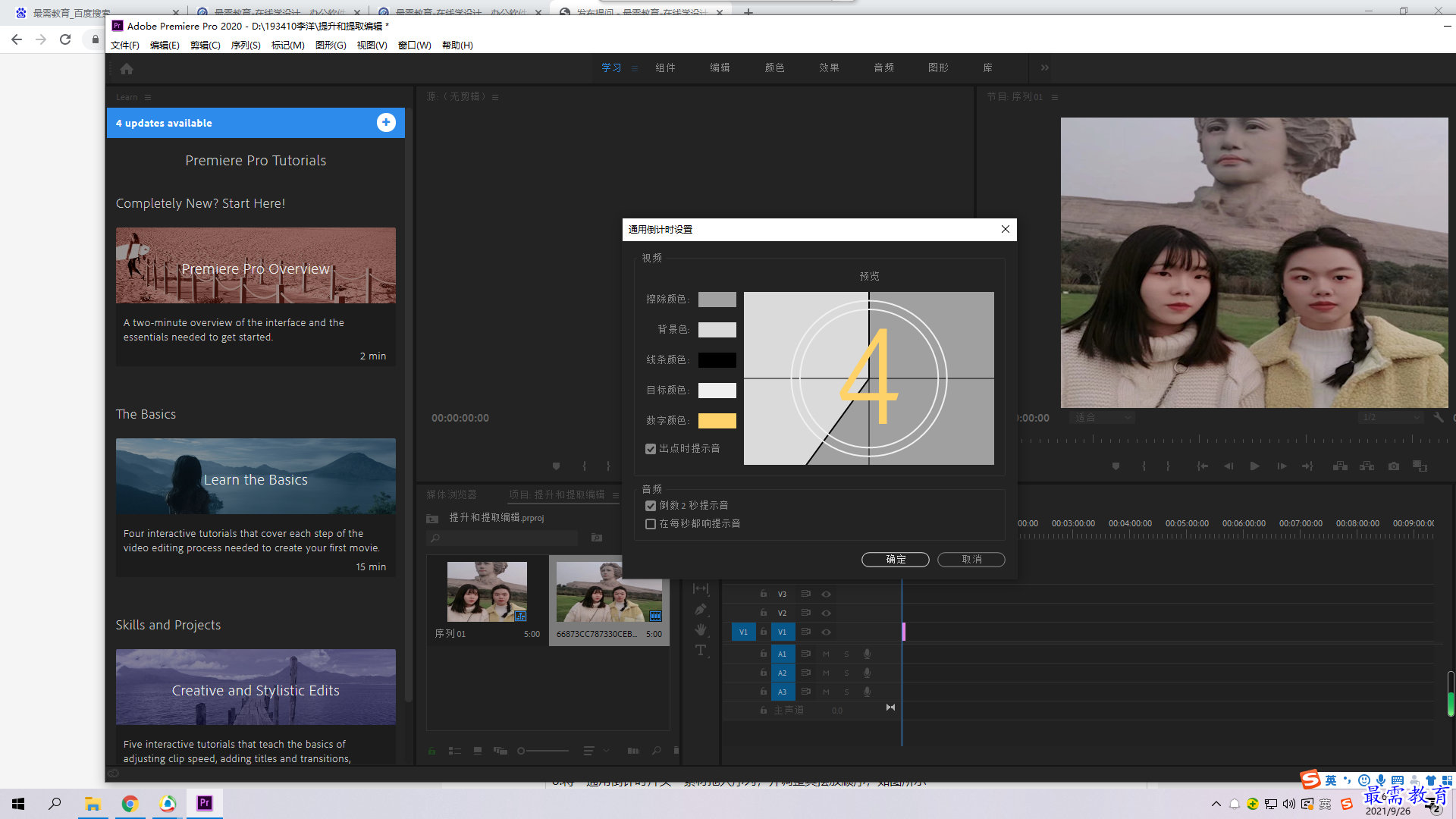Cancel the dialog with 取消
This screenshot has width=1456, height=819.
point(971,560)
